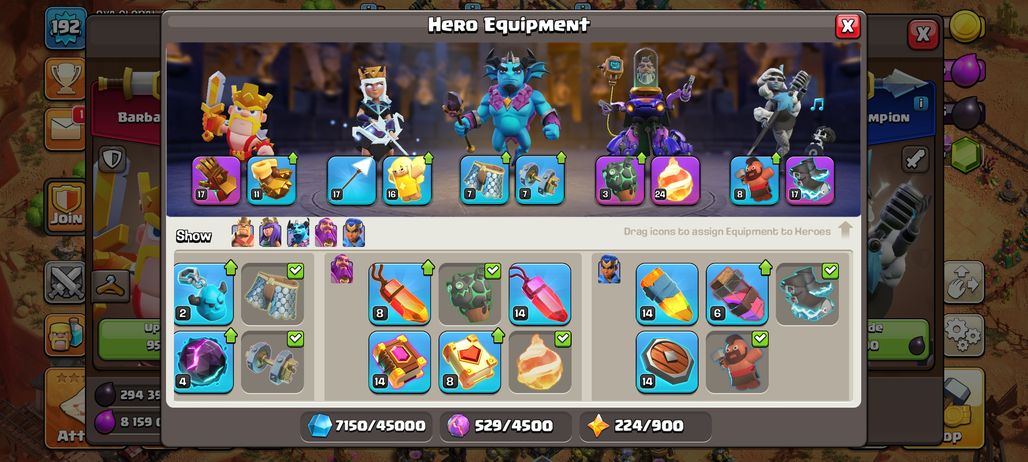
Task: Select the Fireball equipment level 24
Action: click(x=675, y=180)
